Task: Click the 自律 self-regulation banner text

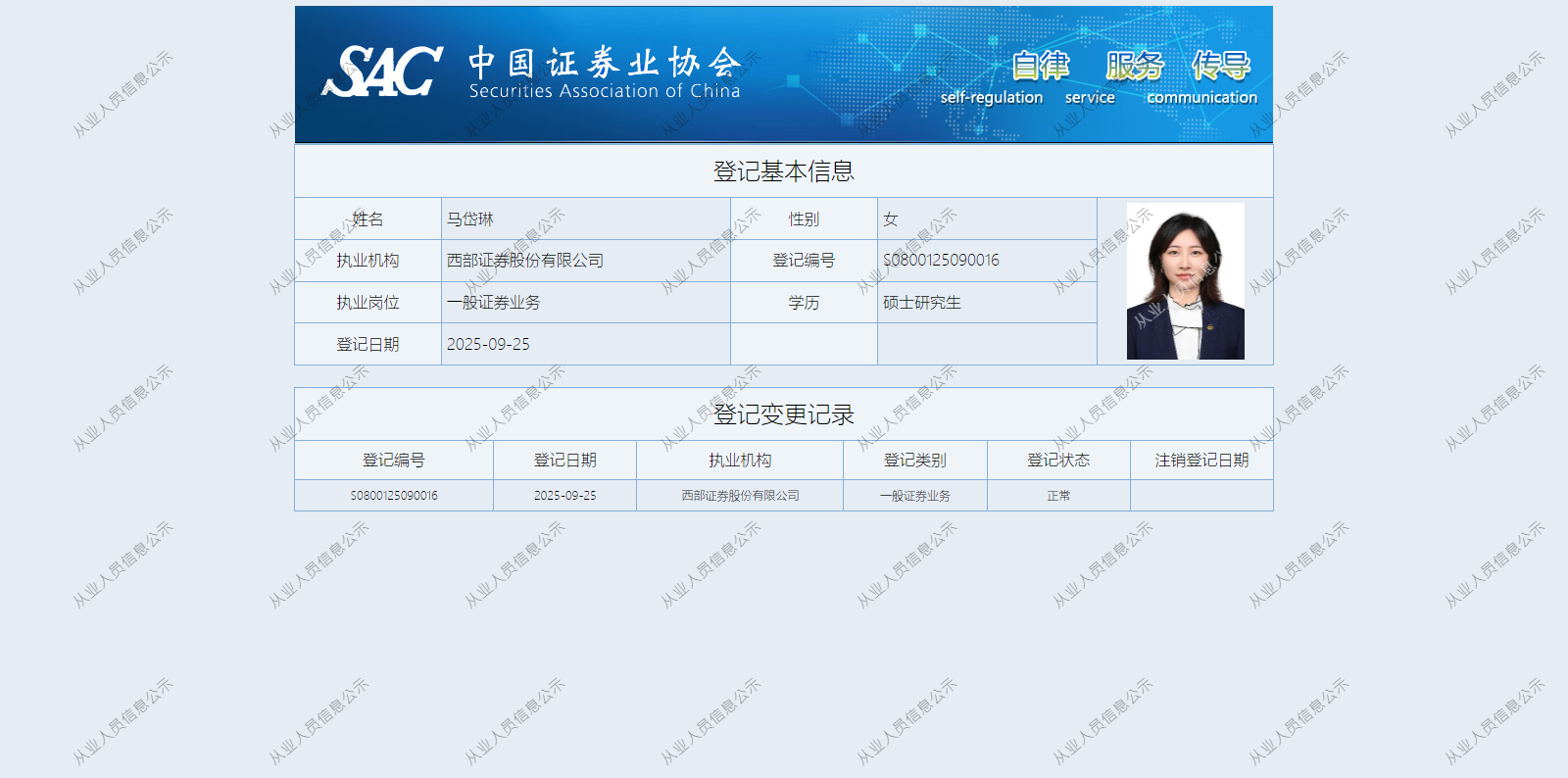Action: 1039,67
